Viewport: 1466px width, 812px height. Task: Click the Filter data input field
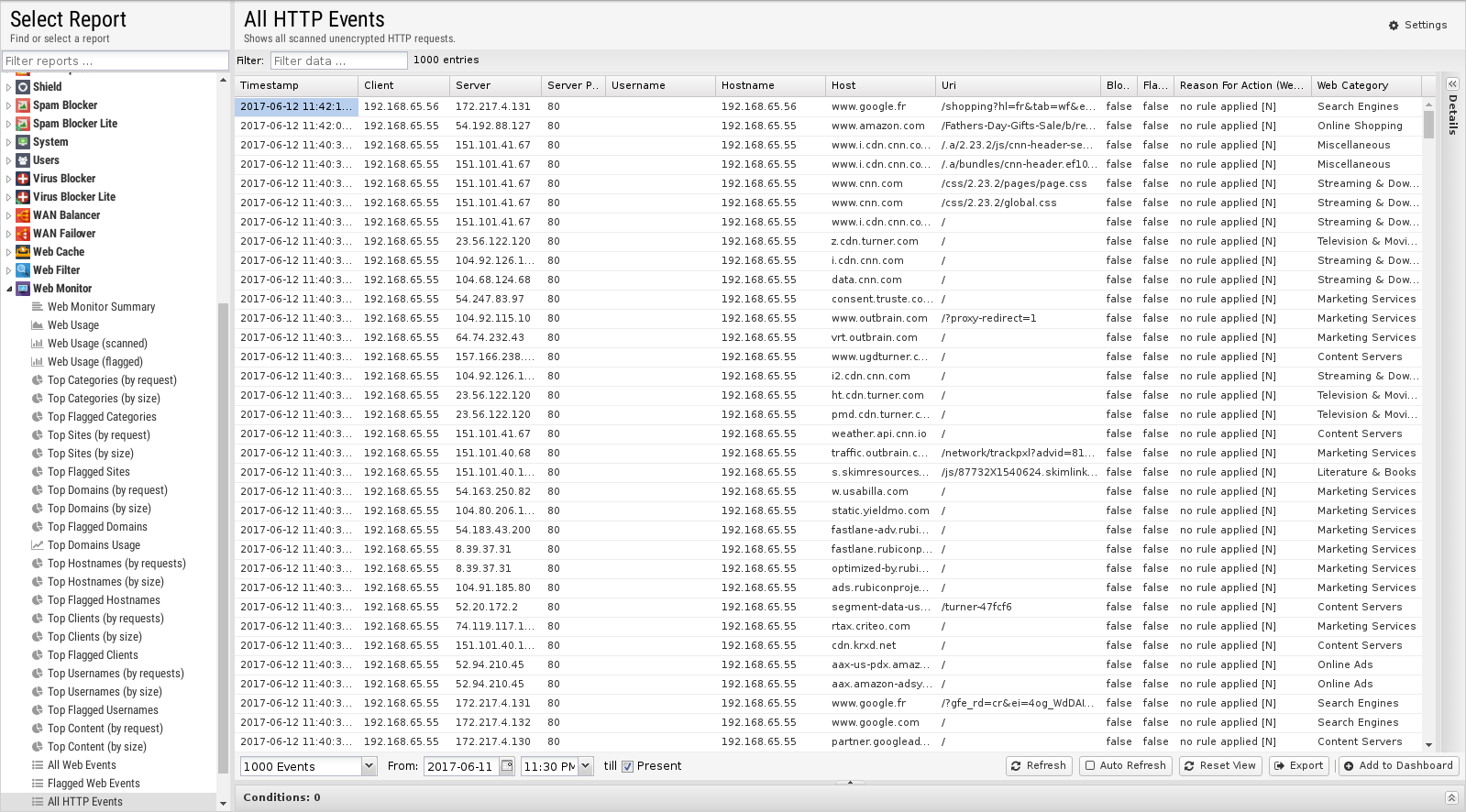point(338,60)
